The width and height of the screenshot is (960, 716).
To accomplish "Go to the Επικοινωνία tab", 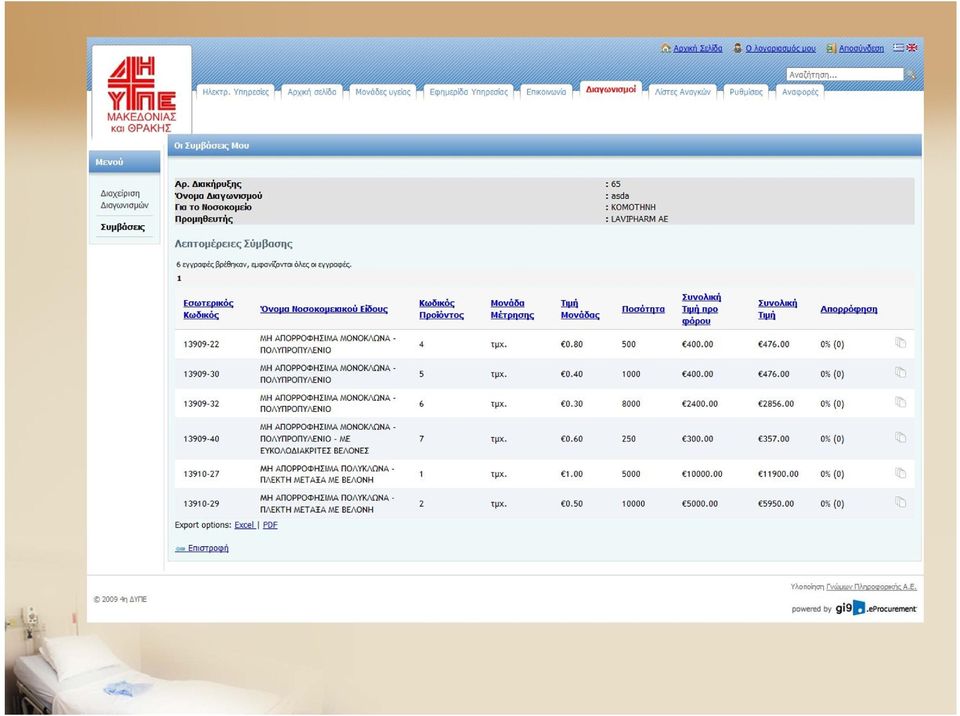I will pos(546,92).
